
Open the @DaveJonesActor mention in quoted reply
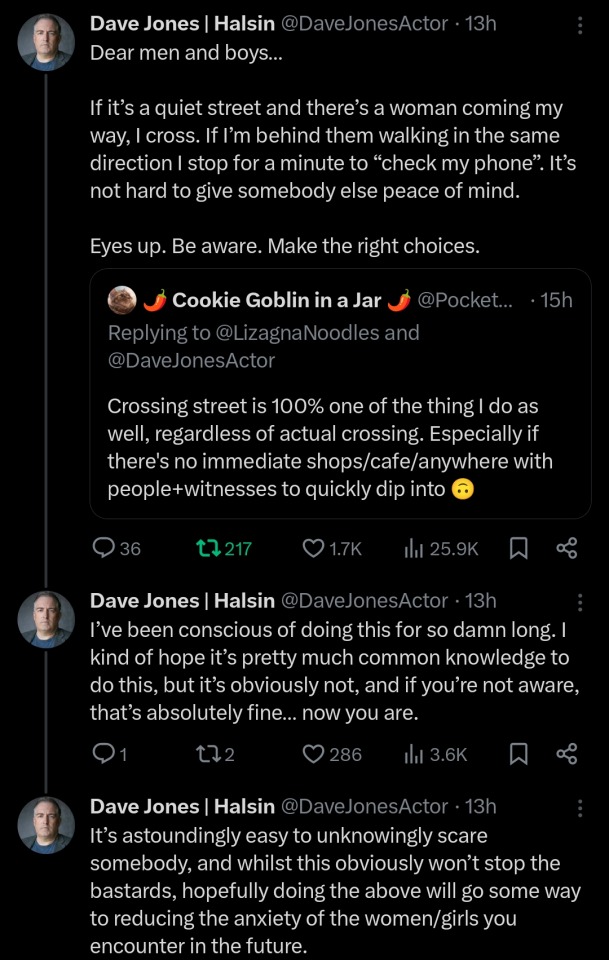(191, 360)
